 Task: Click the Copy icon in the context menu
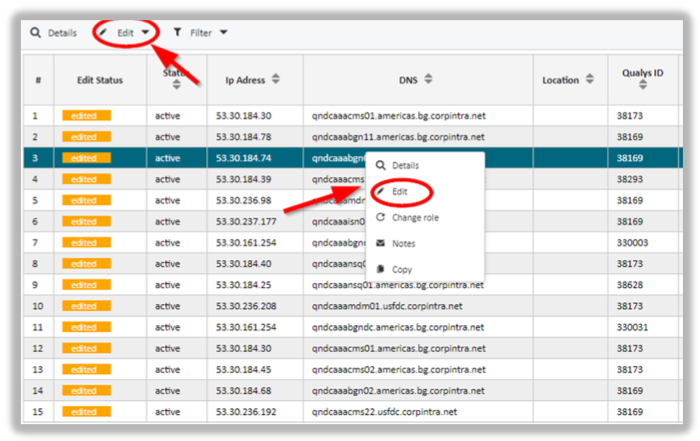[x=380, y=269]
